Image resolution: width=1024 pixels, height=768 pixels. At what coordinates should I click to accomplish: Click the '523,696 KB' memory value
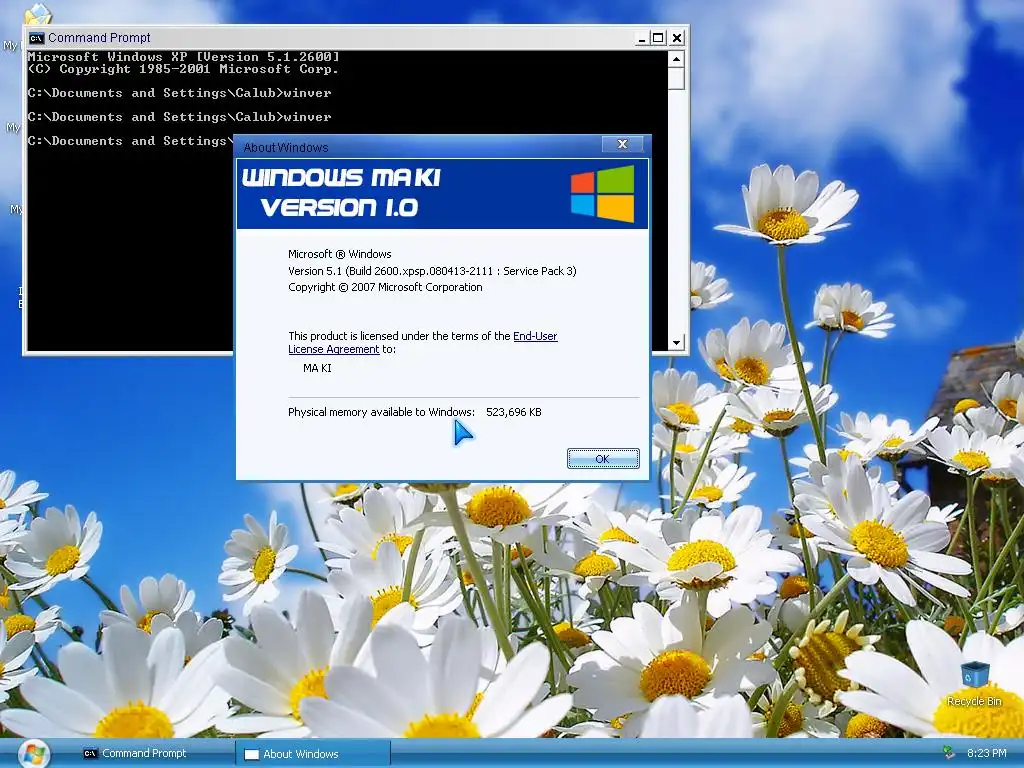coord(514,412)
